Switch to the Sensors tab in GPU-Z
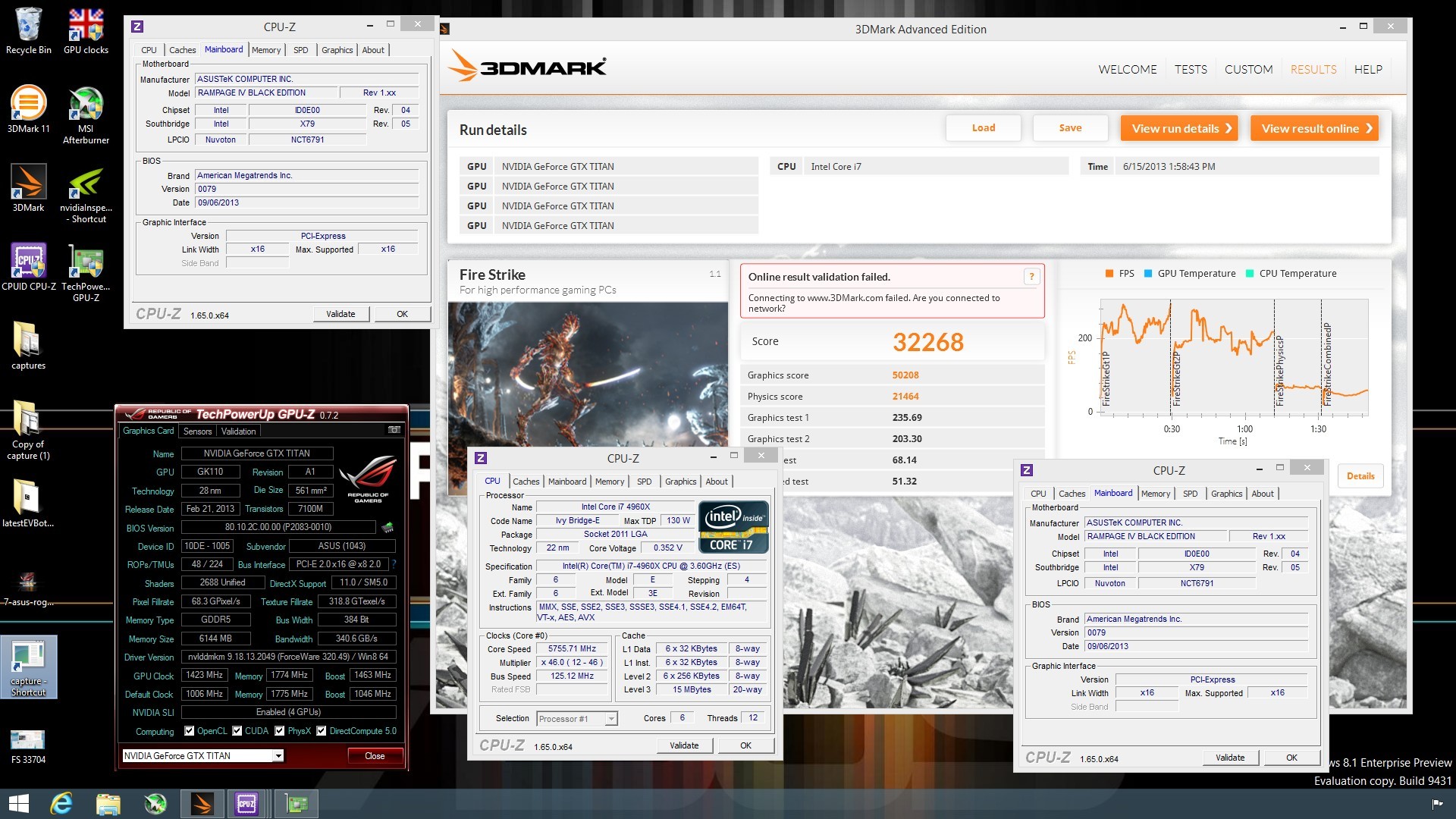This screenshot has width=1456, height=819. (x=197, y=431)
